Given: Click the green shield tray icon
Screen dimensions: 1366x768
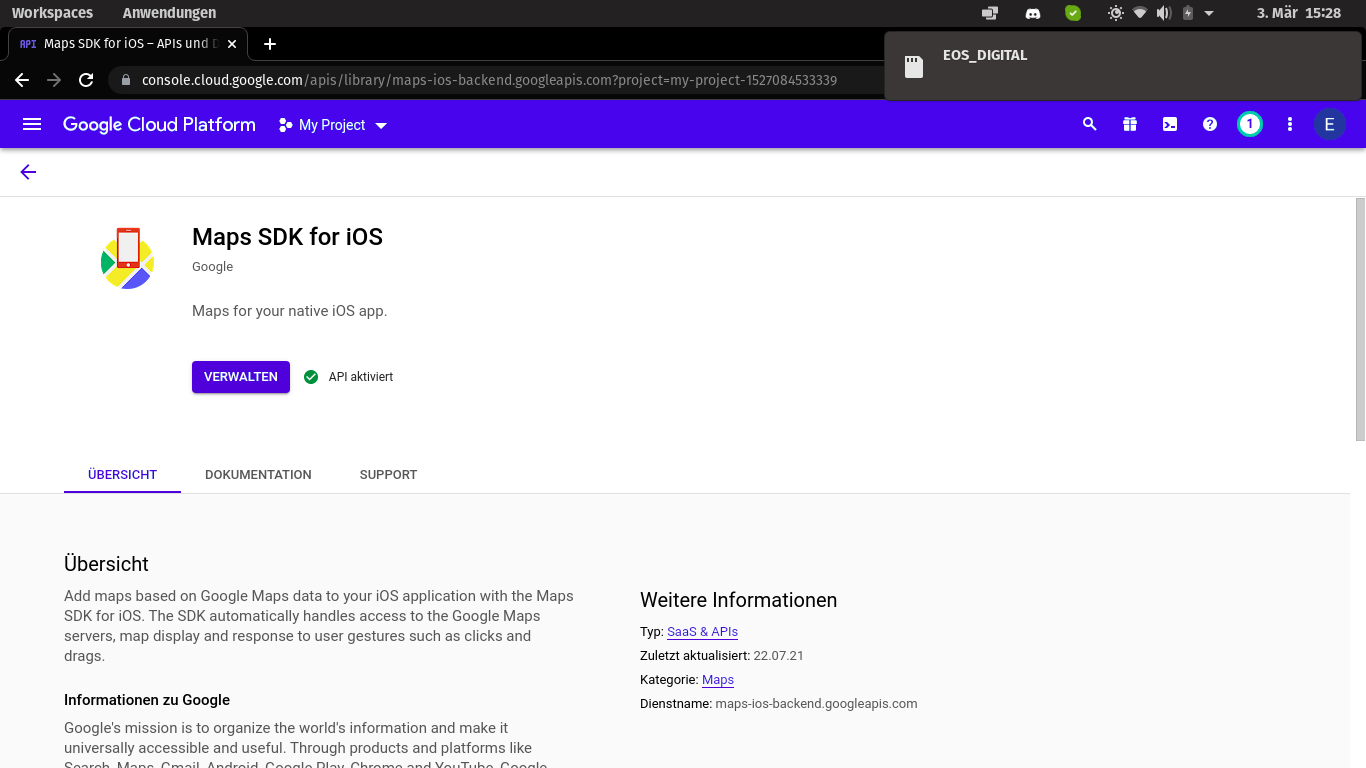Looking at the screenshot, I should [1073, 13].
